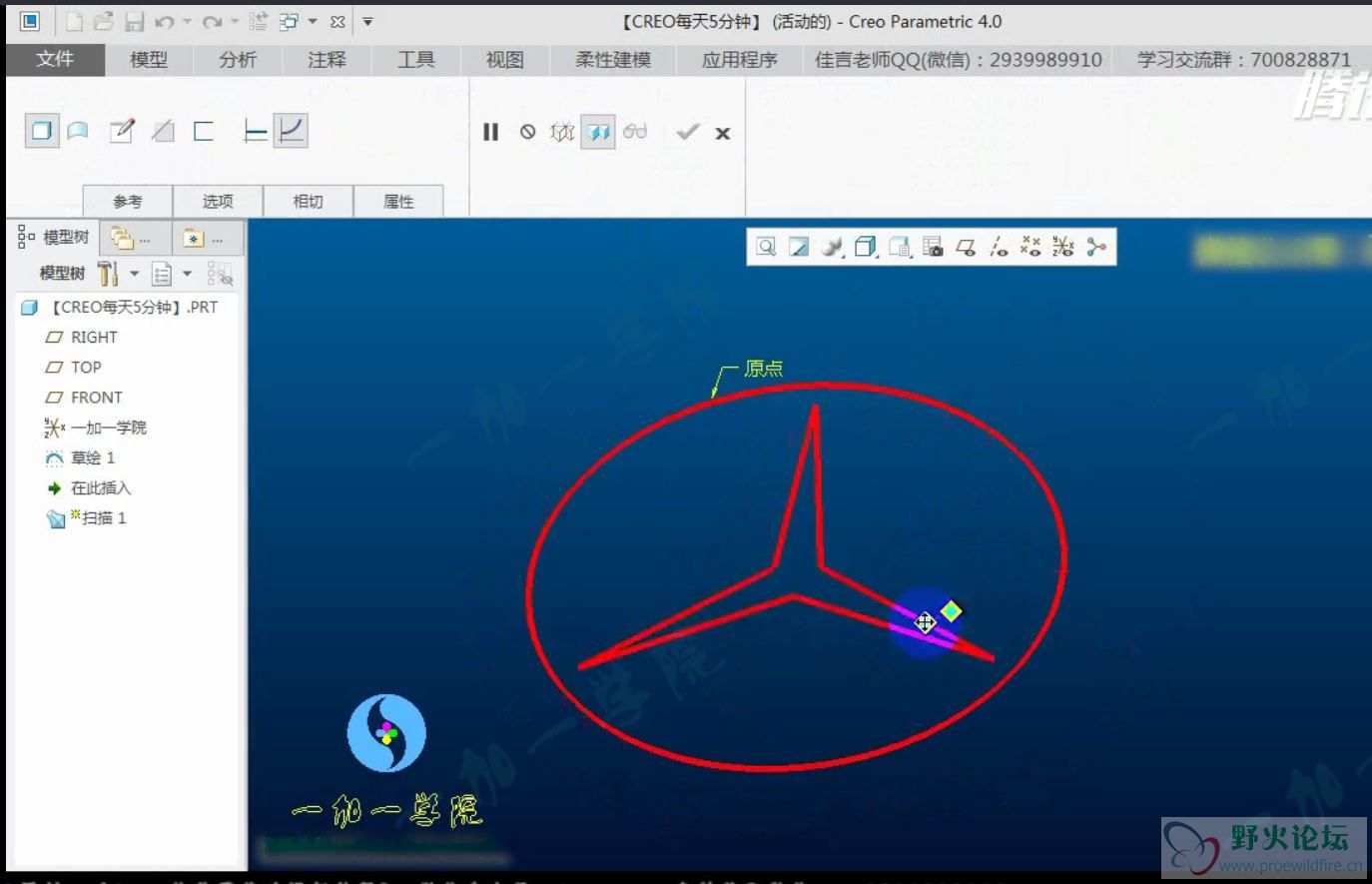Click the Redo arrow icon

point(212,21)
